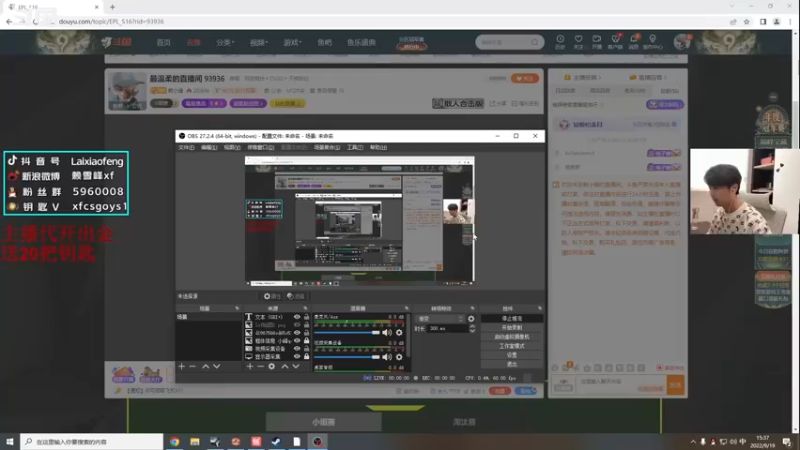Click 启动虚拟摄像机 button in OBS controls
The height and width of the screenshot is (450, 800).
tap(512, 337)
